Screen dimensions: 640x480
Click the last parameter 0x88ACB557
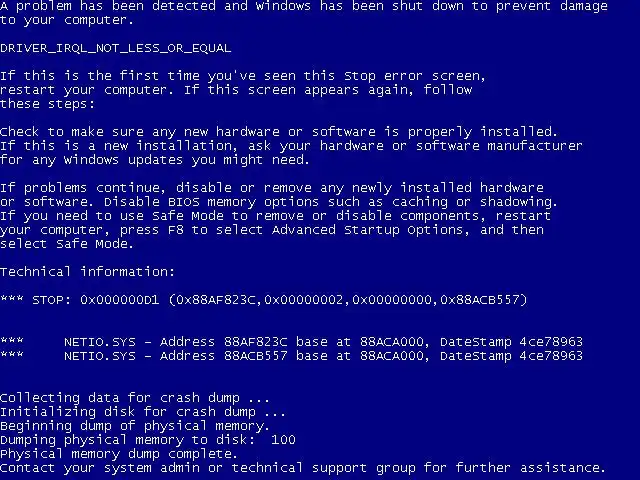480,300
